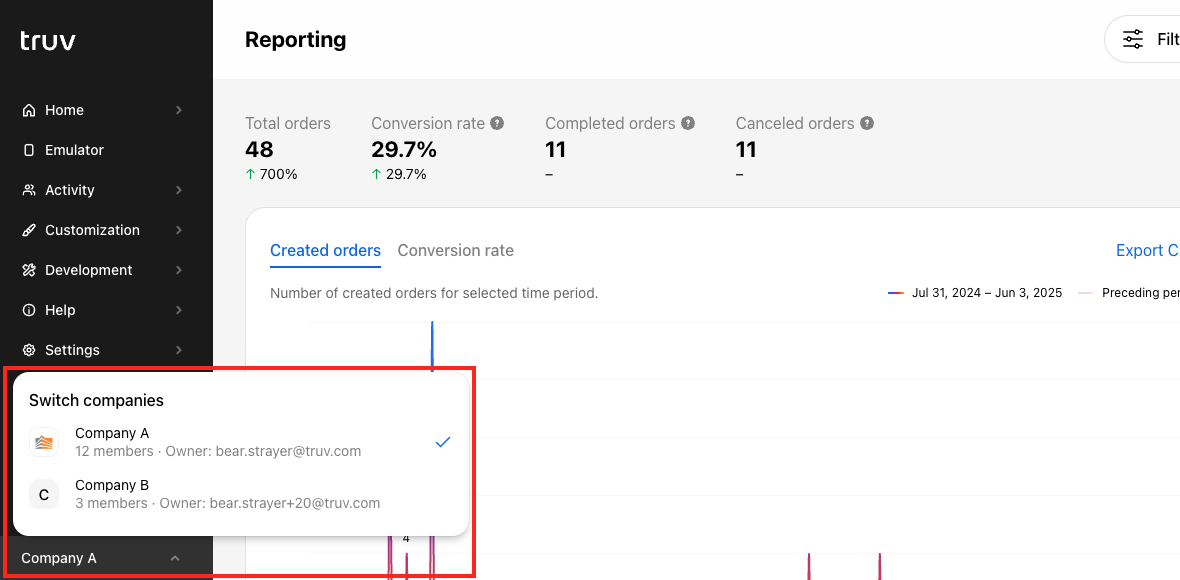The height and width of the screenshot is (580, 1180).
Task: Expand the Development submenu chevron
Action: (x=179, y=270)
